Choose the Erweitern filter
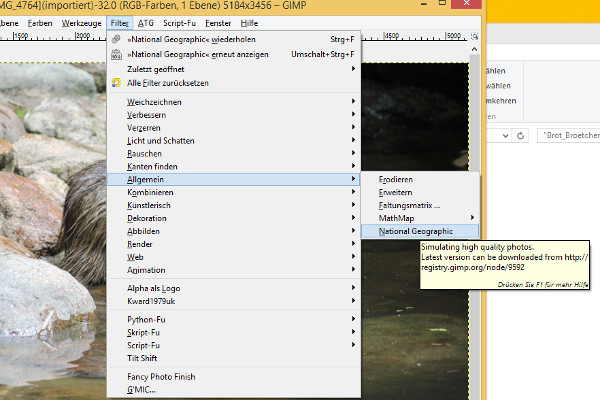Image resolution: width=600 pixels, height=400 pixels. click(x=395, y=192)
